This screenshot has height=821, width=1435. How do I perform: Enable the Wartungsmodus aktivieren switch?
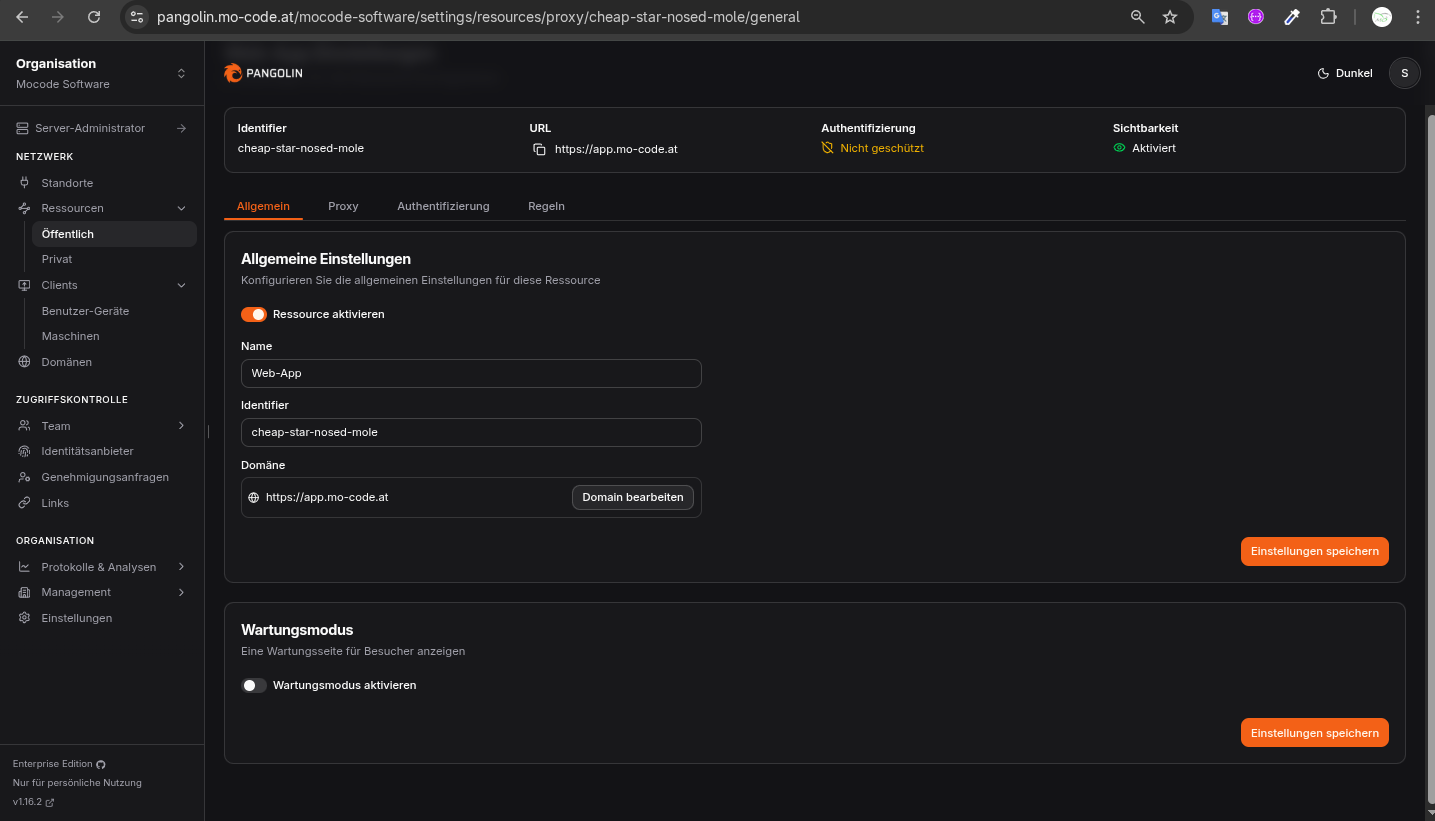tap(254, 686)
